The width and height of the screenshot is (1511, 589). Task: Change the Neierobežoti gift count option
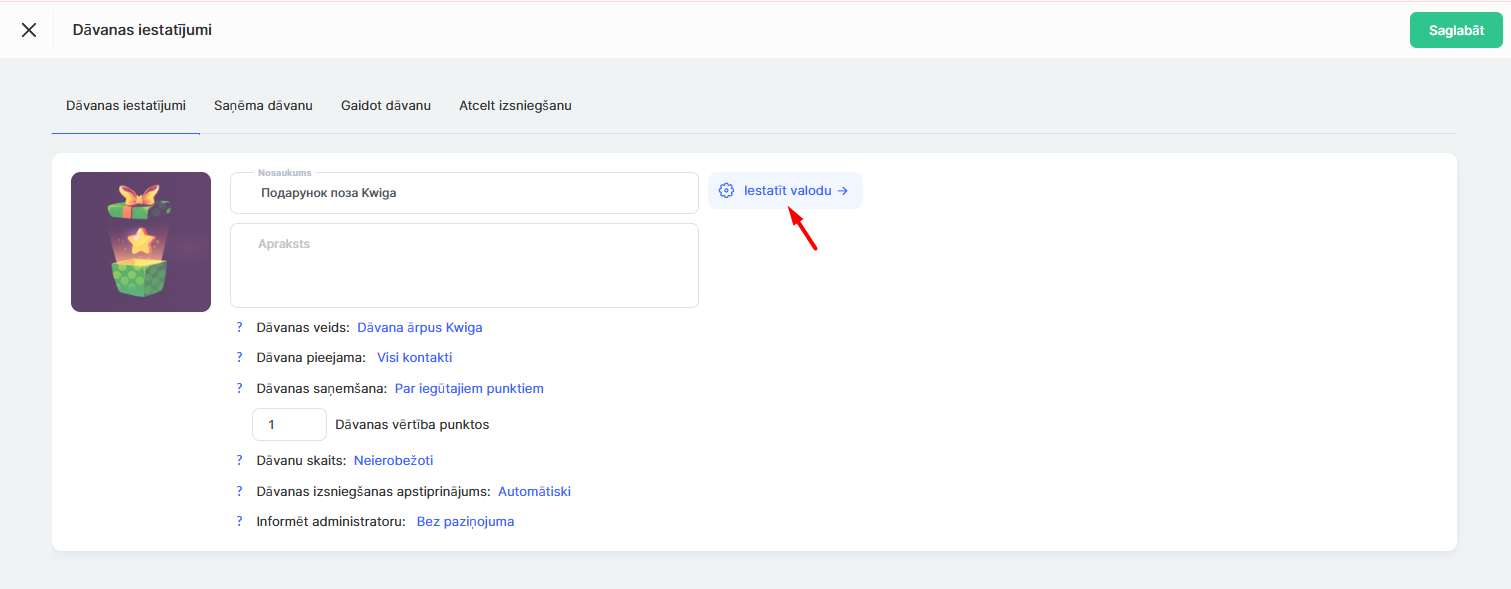(x=393, y=461)
